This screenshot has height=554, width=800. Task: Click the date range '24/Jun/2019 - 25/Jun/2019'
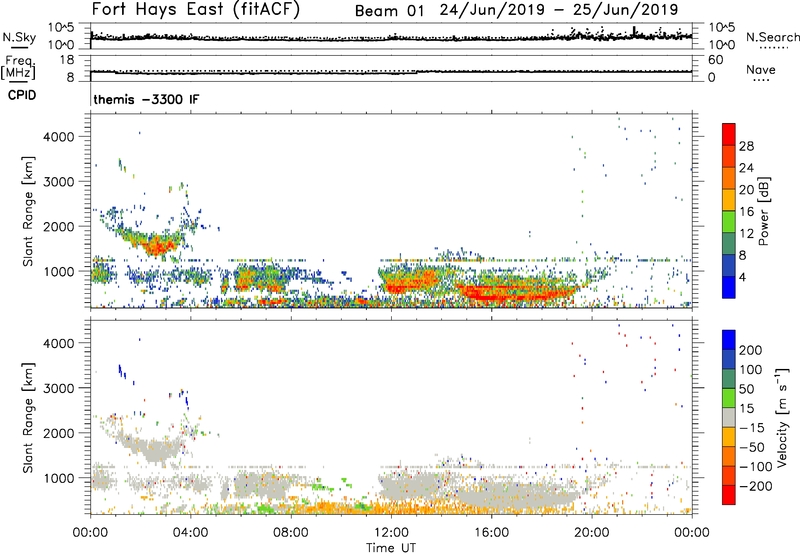(559, 10)
